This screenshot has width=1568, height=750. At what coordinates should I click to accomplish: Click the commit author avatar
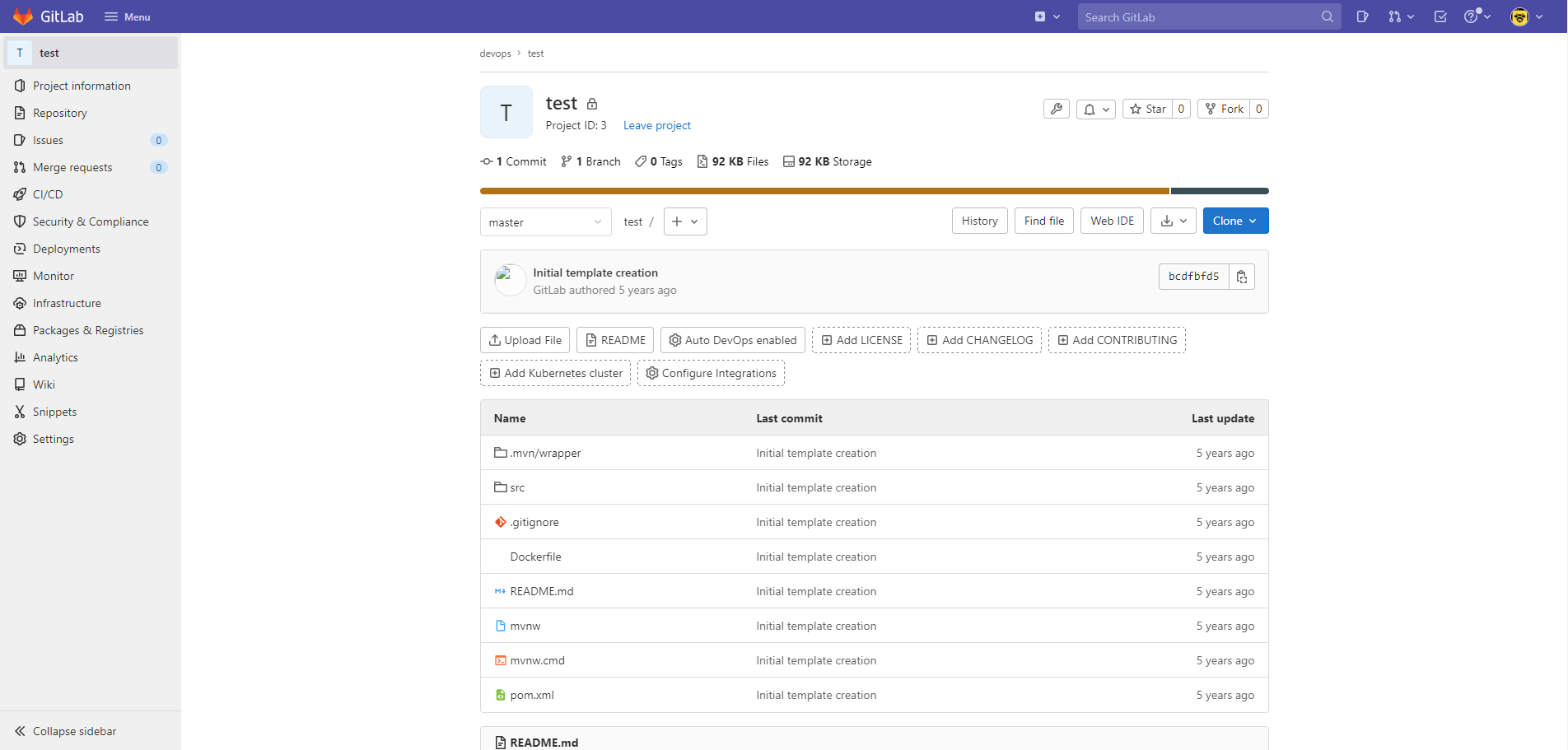(x=510, y=280)
